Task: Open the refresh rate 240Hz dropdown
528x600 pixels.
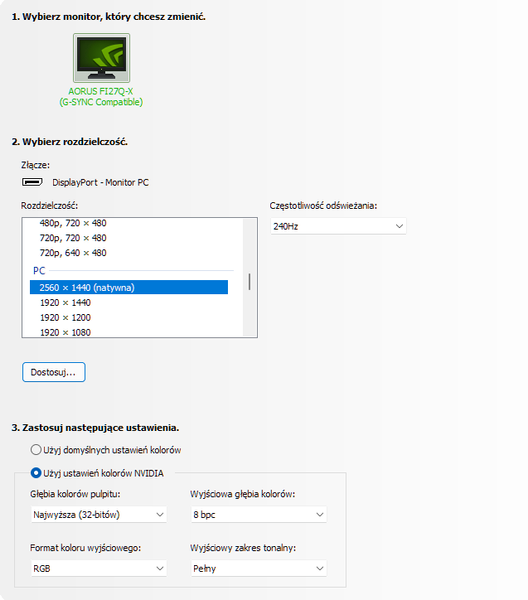Action: click(x=338, y=226)
